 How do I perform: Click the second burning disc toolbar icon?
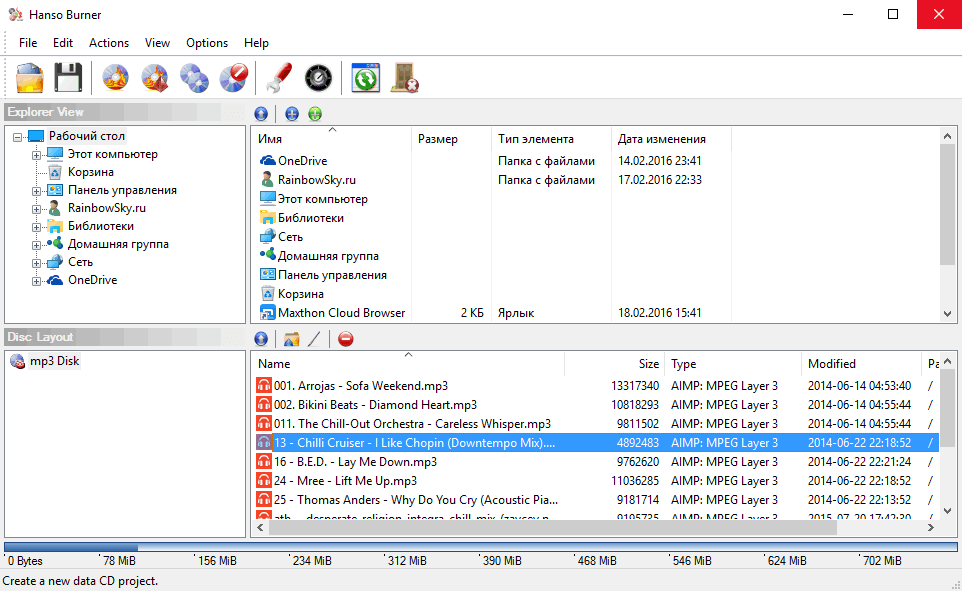155,78
